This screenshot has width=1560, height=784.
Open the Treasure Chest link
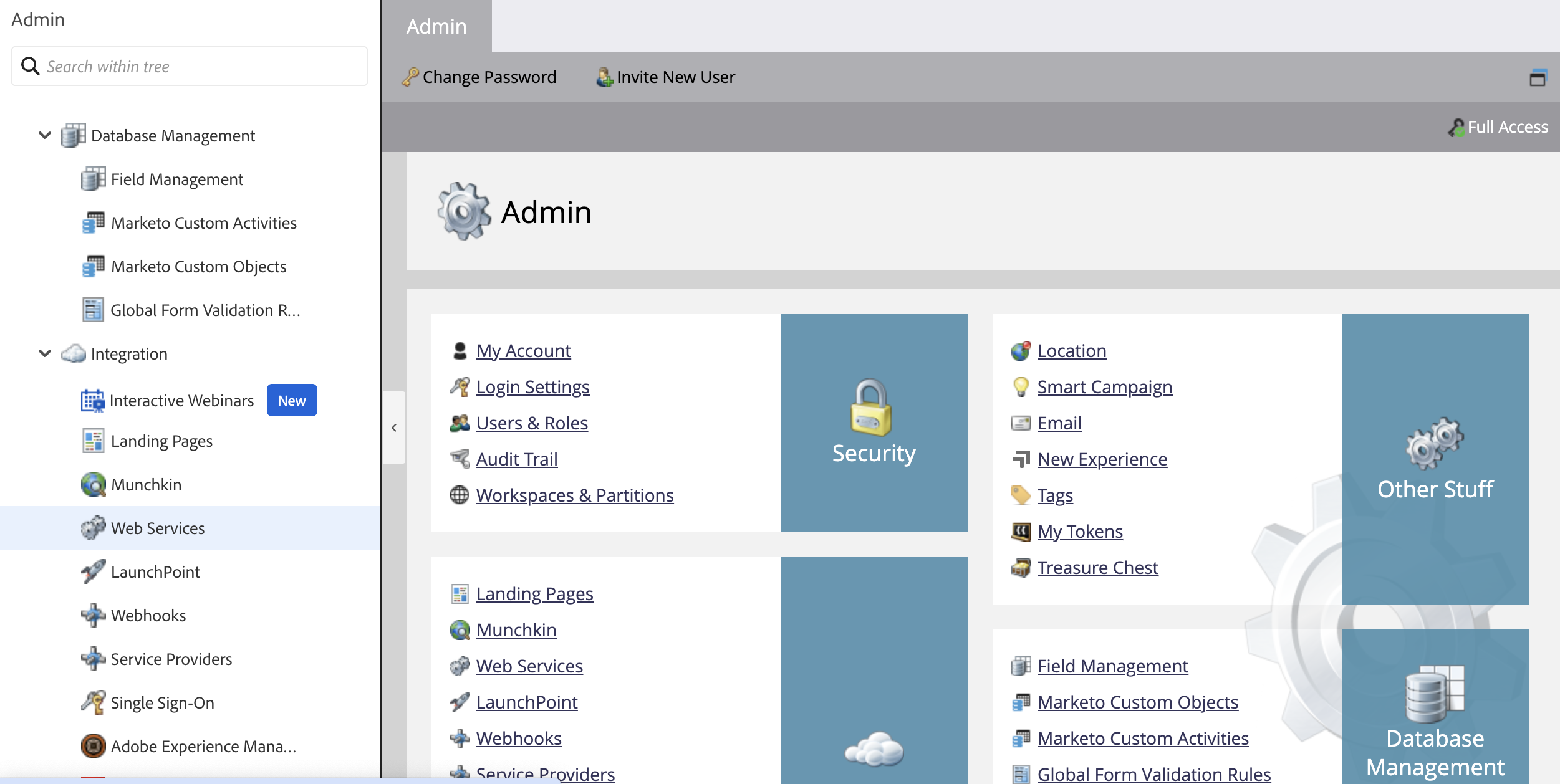[x=1097, y=568]
